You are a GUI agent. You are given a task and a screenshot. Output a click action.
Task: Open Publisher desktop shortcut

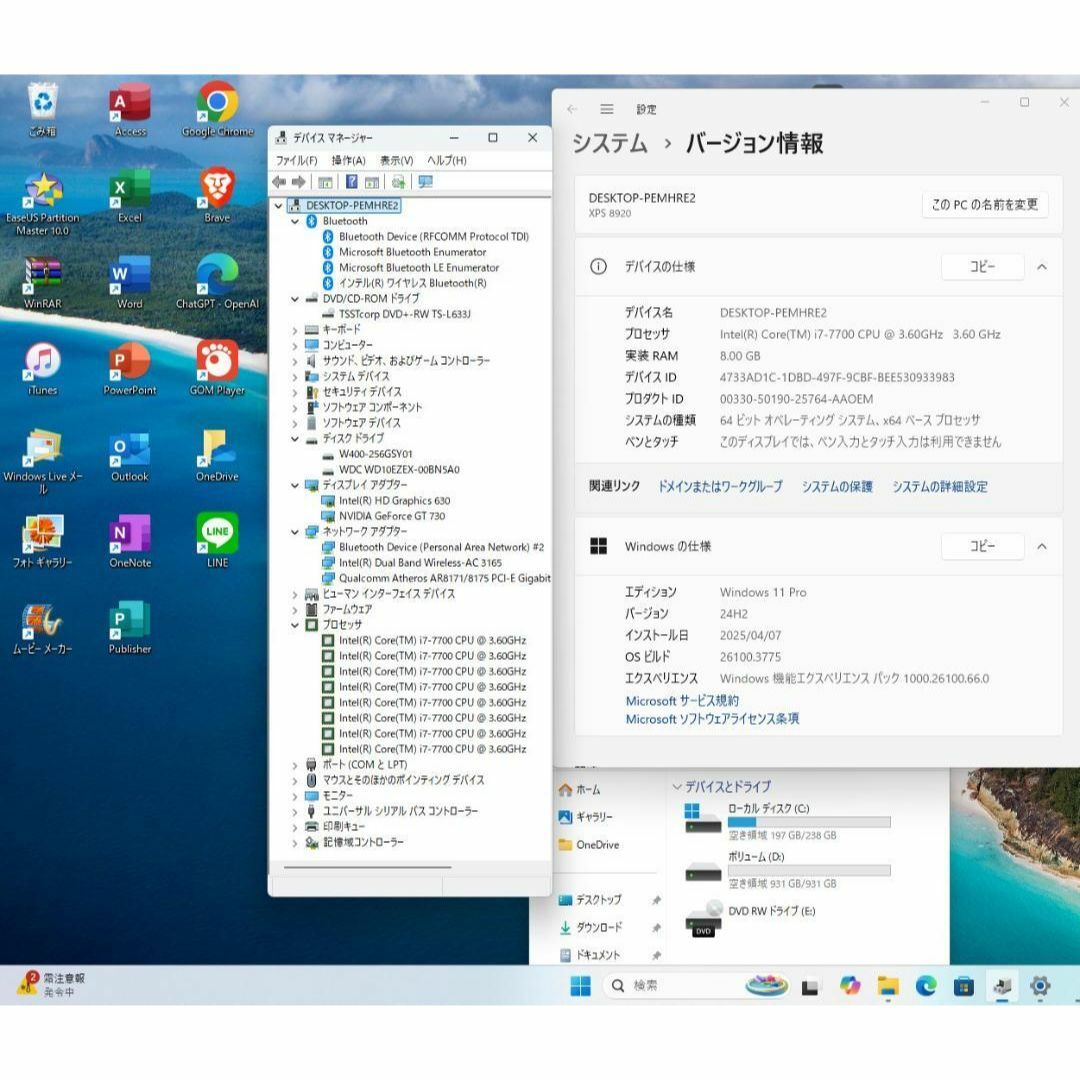click(x=129, y=627)
